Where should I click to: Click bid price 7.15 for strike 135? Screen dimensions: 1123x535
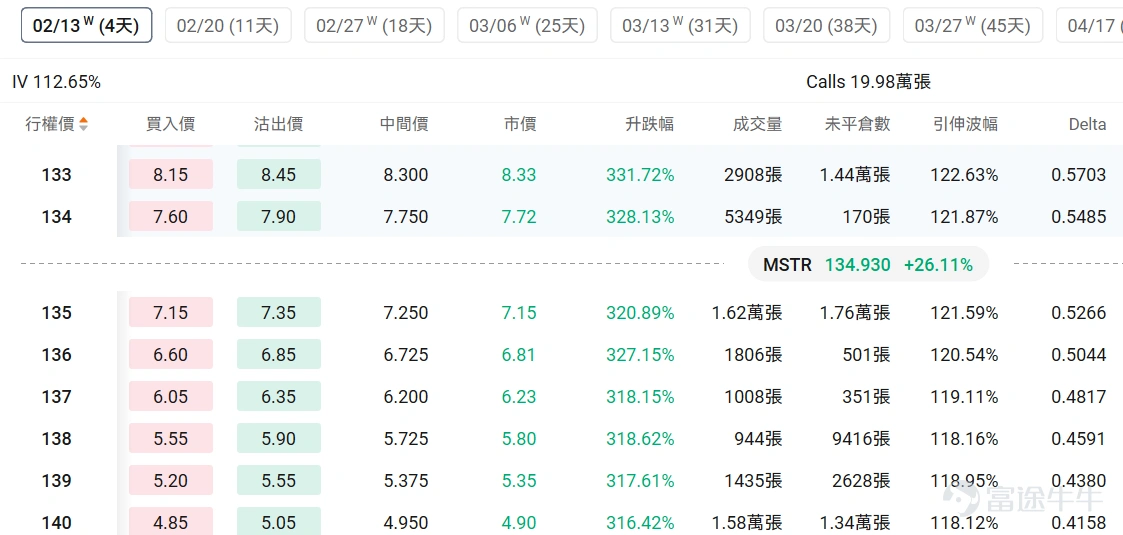(170, 312)
